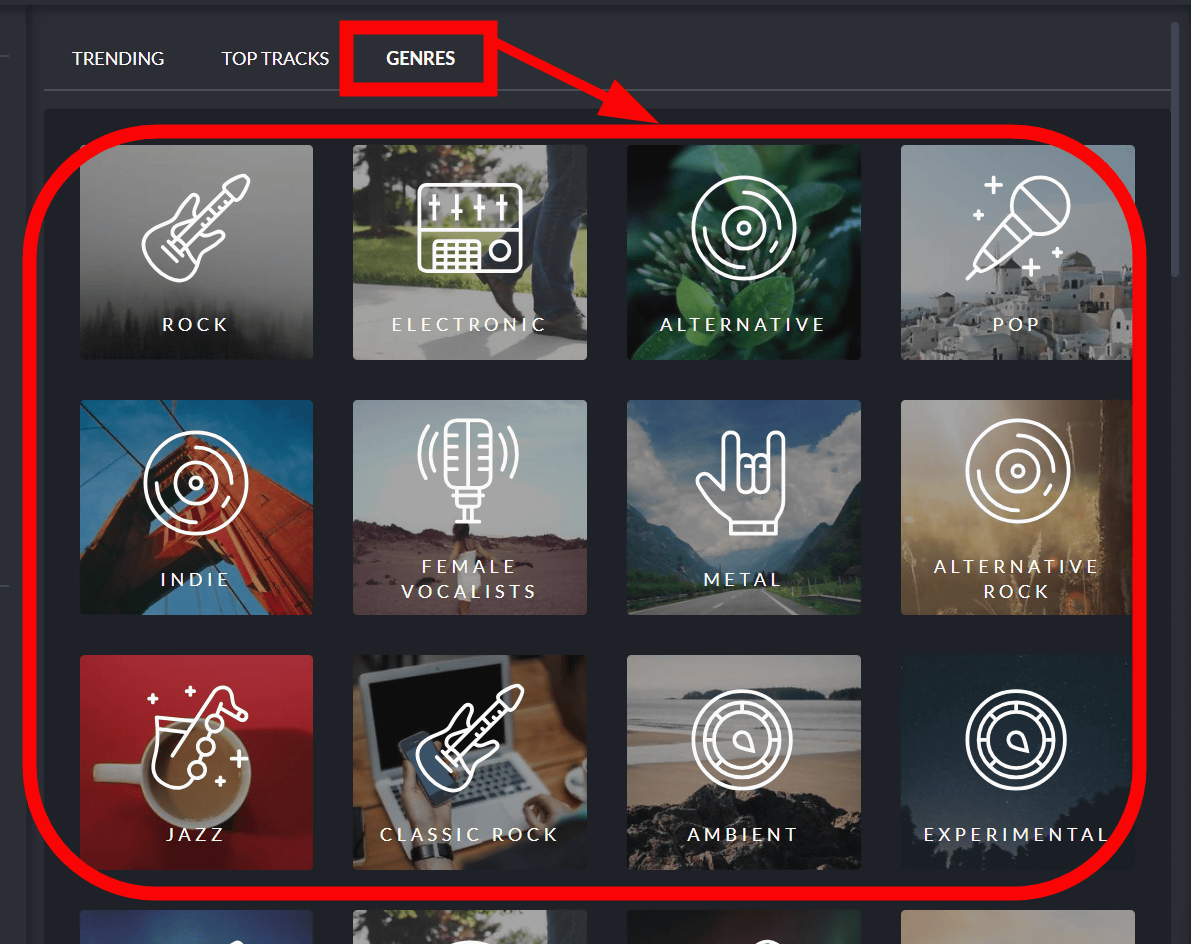
Task: Click the AMBIENT label text
Action: point(742,835)
